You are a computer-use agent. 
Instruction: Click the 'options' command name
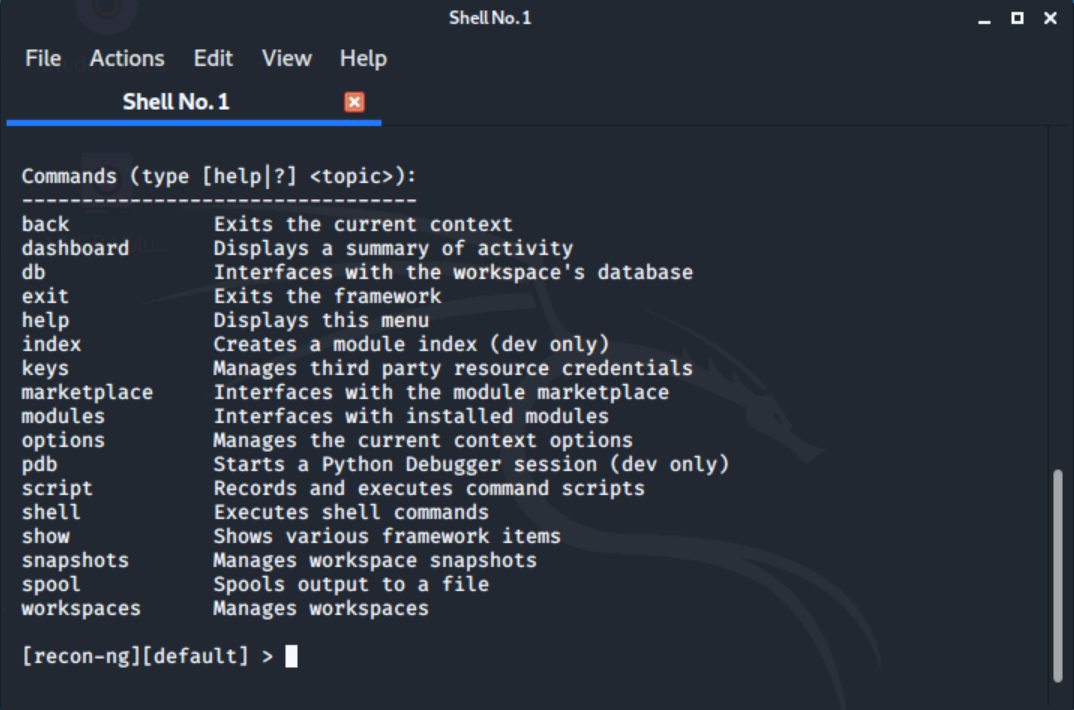click(x=63, y=440)
